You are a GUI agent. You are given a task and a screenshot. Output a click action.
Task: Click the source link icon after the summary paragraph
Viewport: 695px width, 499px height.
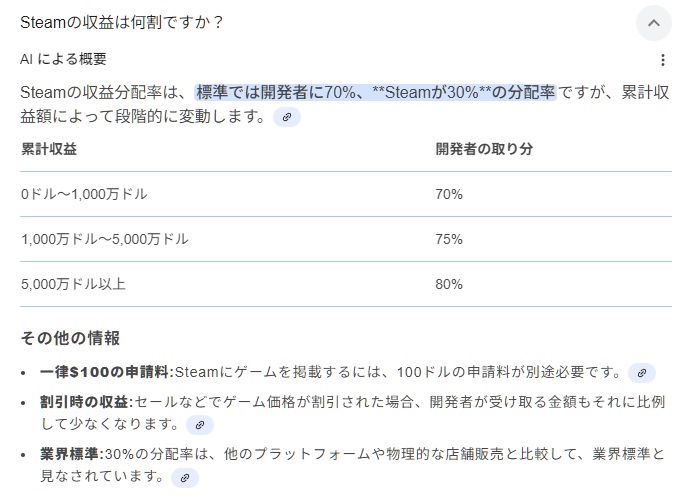tap(287, 118)
